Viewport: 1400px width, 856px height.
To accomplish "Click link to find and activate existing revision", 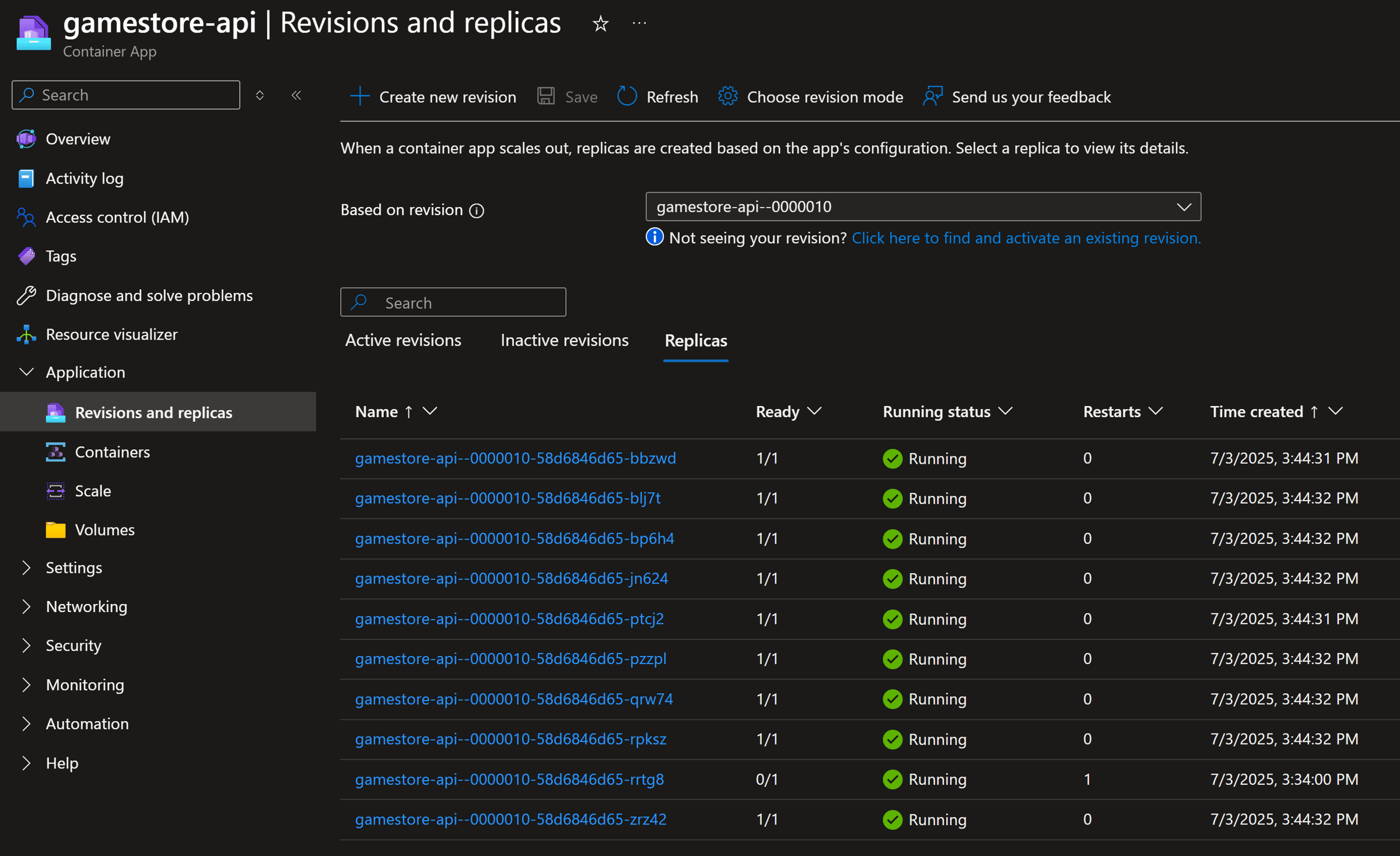I will [x=1026, y=238].
